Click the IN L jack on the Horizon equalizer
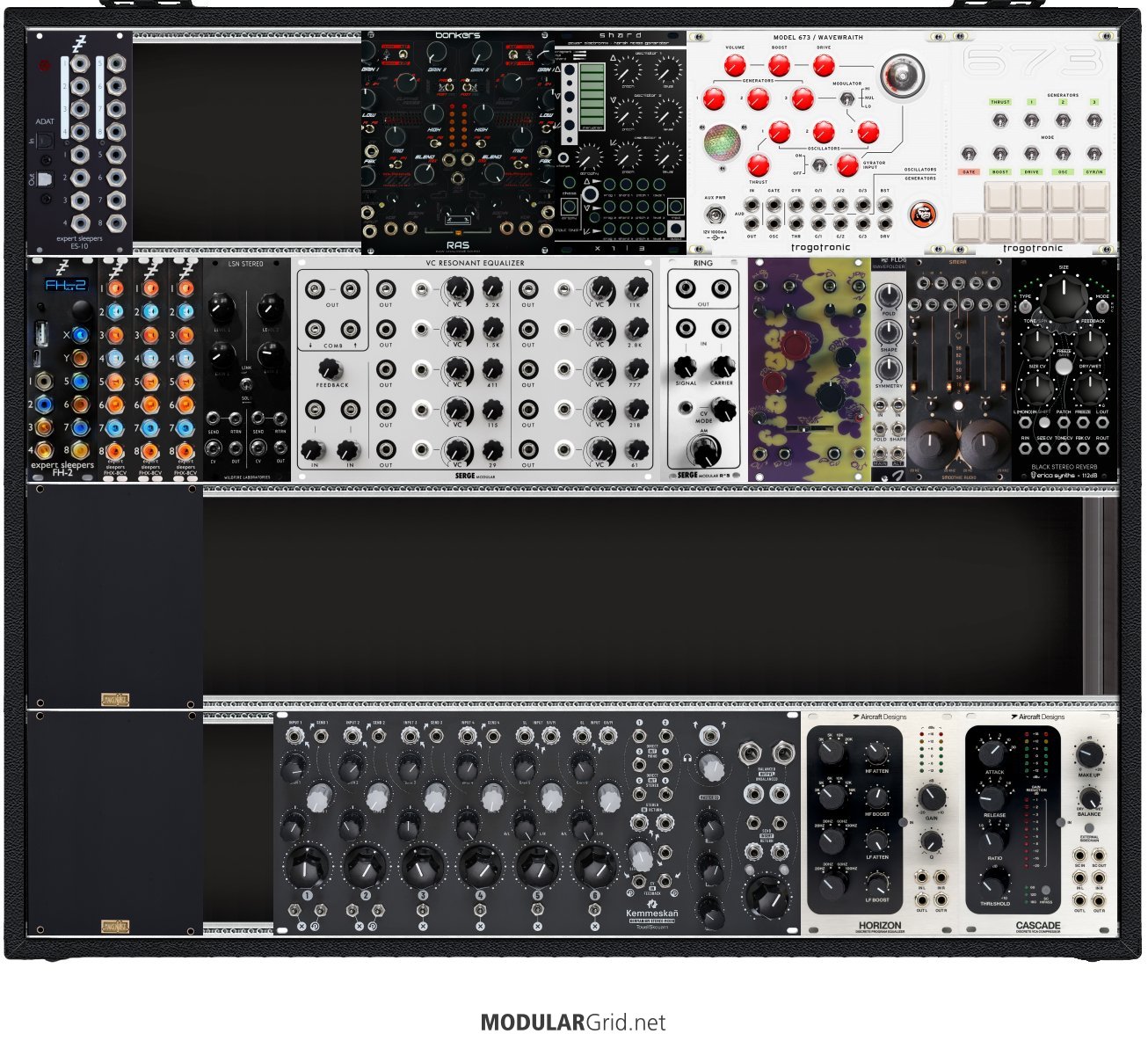Screen dimensions: 1148x1041 point(921,877)
